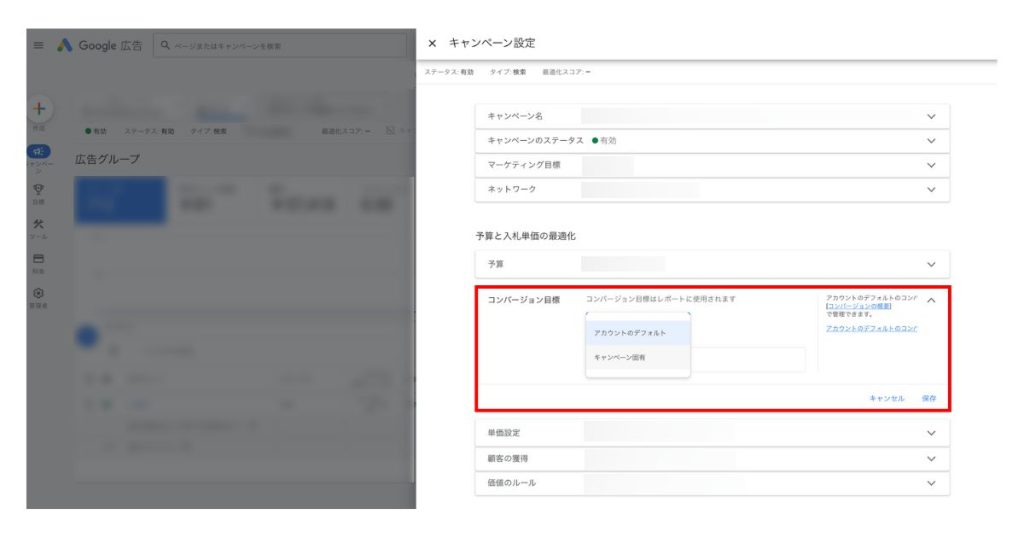Viewport: 1024px width, 538px height.
Task: Expand the 予算 section chevron
Action: tap(930, 265)
